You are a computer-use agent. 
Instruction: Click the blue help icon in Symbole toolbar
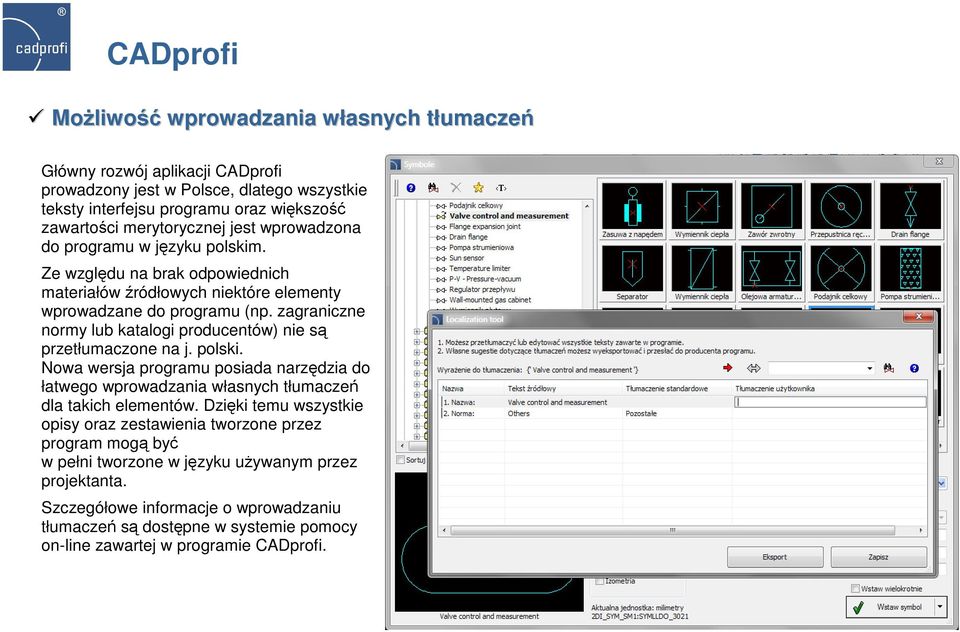point(411,188)
